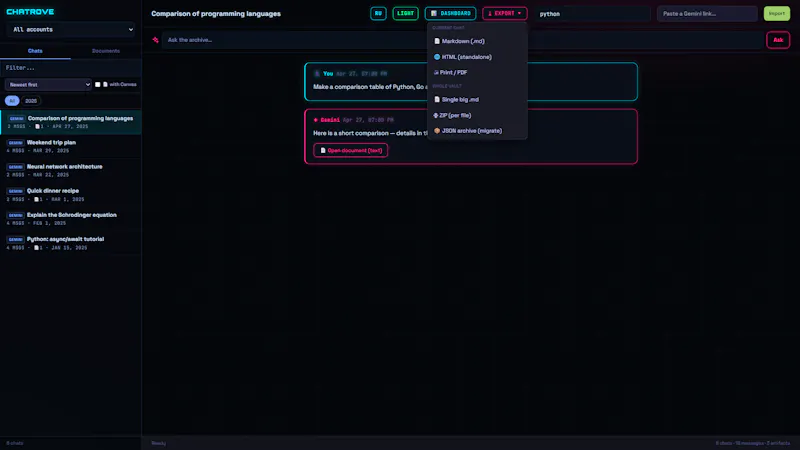Open the Neural network architecture chat

click(71, 170)
